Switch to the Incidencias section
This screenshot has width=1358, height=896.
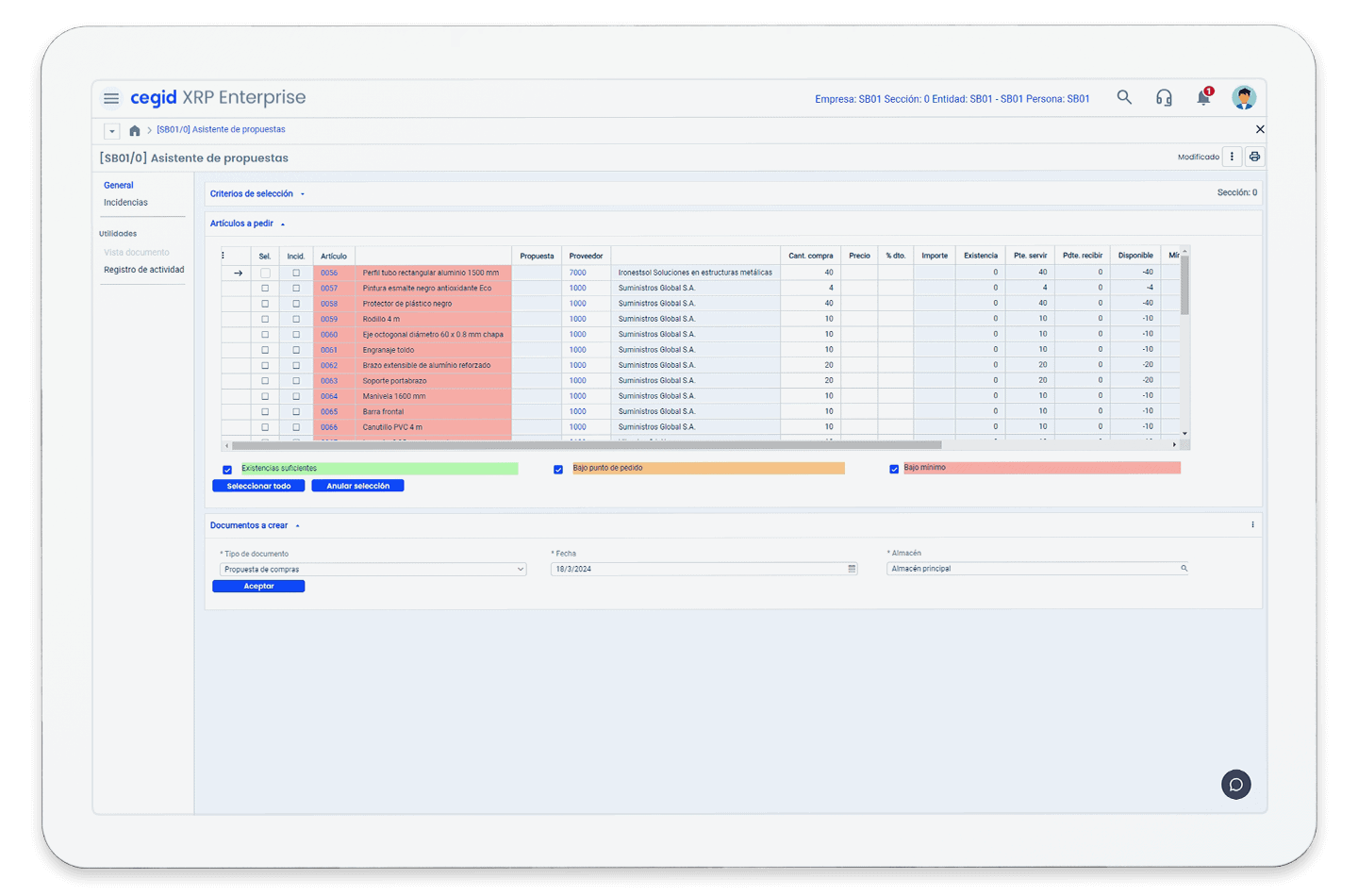pos(124,202)
